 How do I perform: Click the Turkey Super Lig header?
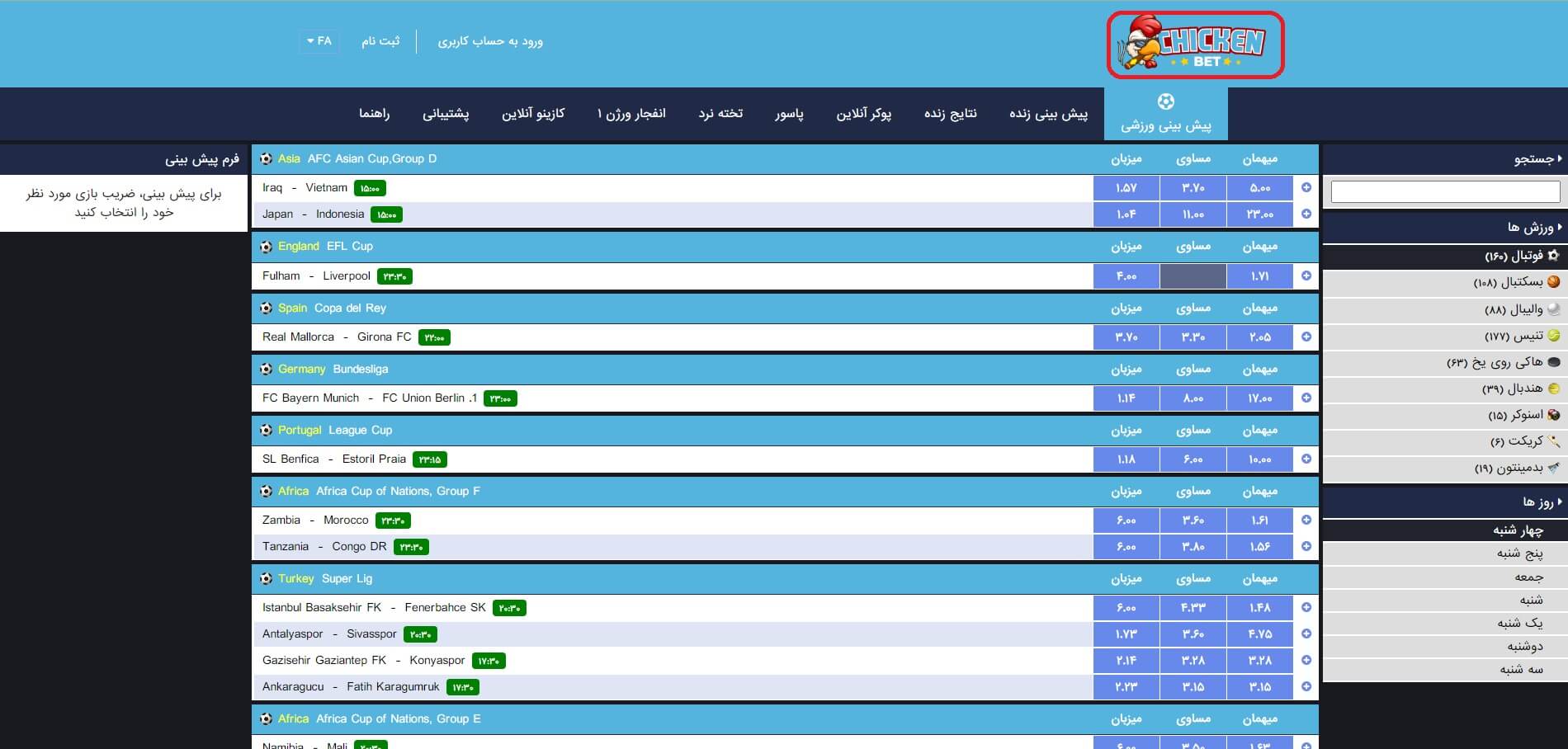point(785,578)
